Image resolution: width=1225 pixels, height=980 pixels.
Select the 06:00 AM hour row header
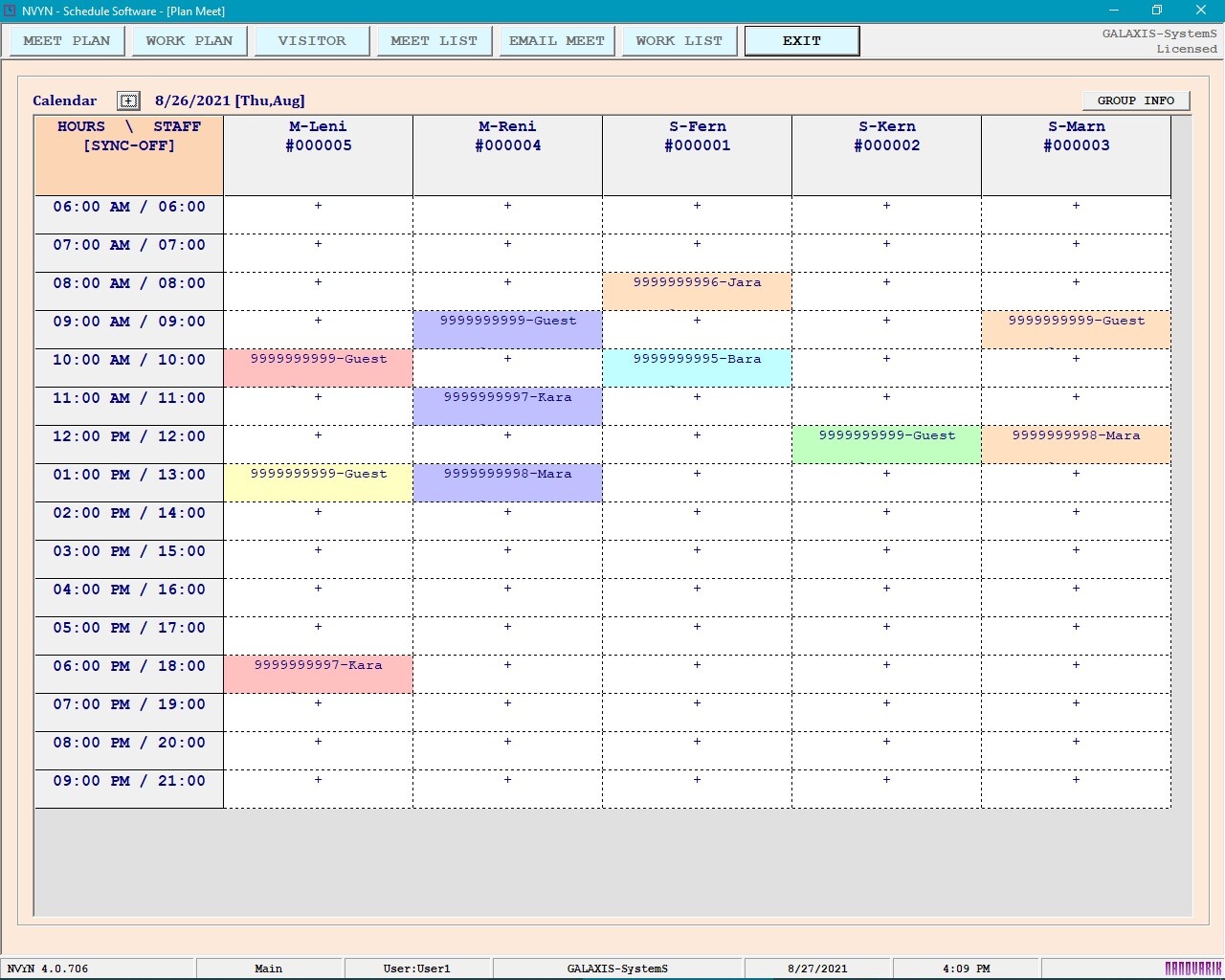tap(129, 214)
